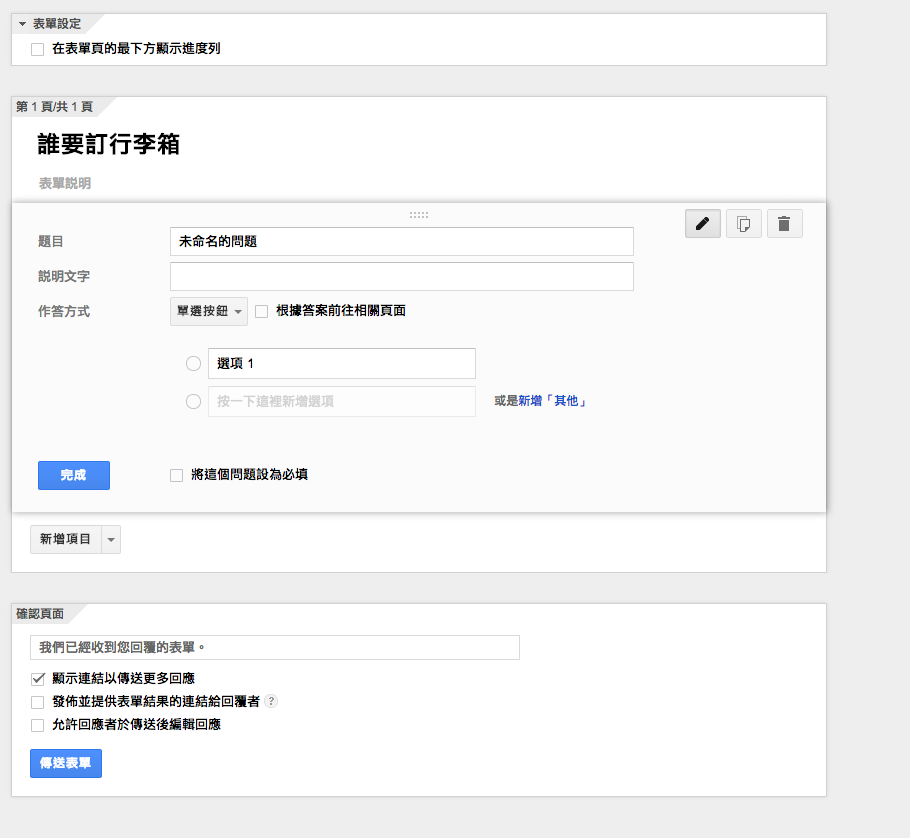This screenshot has width=910, height=838.
Task: Click the 作答方式 label
Action: (x=64, y=311)
